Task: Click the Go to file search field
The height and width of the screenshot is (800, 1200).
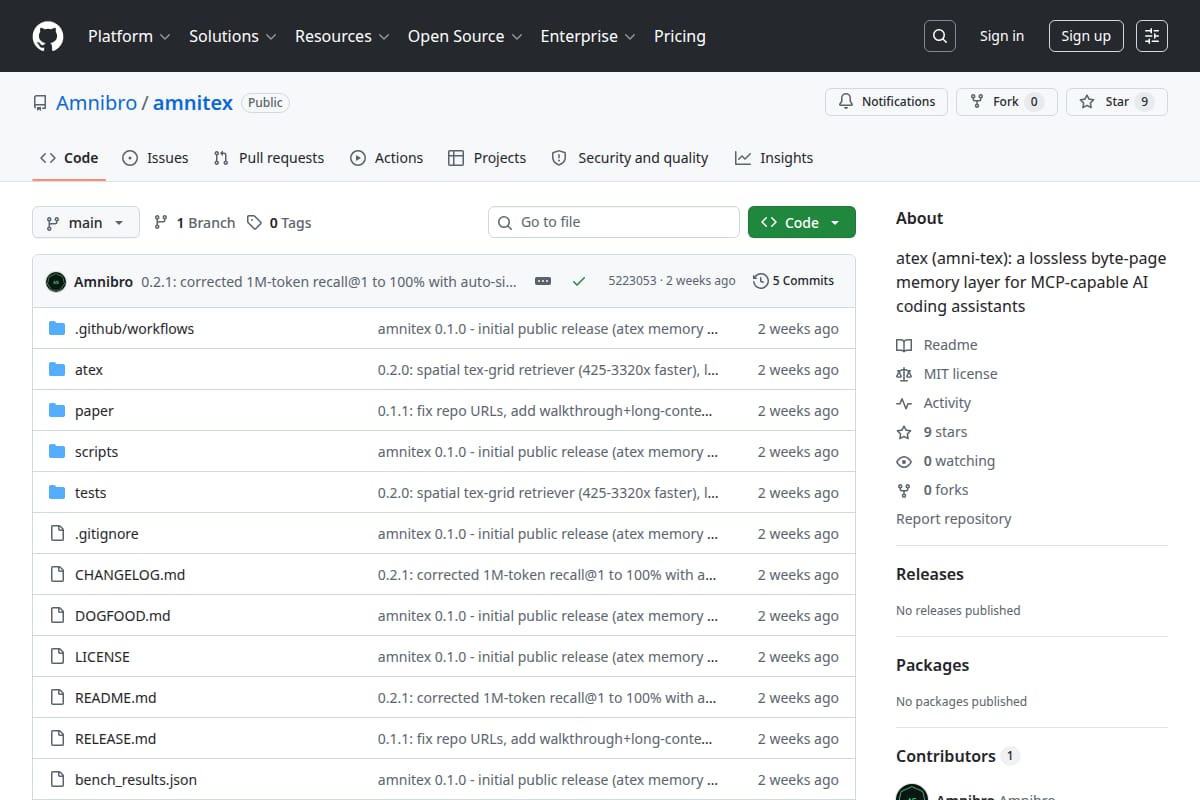Action: click(x=614, y=222)
